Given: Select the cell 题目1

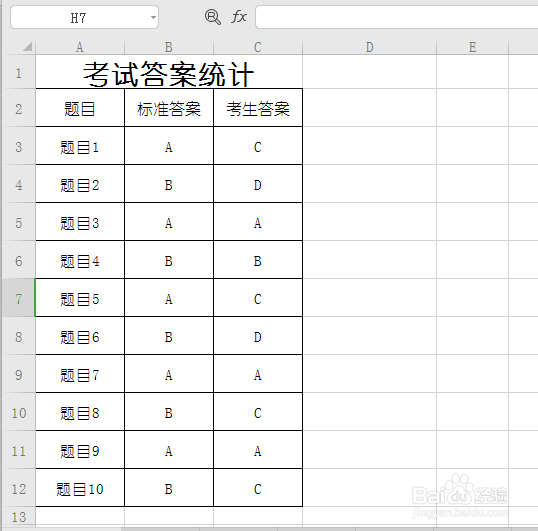Looking at the screenshot, I should pos(80,147).
